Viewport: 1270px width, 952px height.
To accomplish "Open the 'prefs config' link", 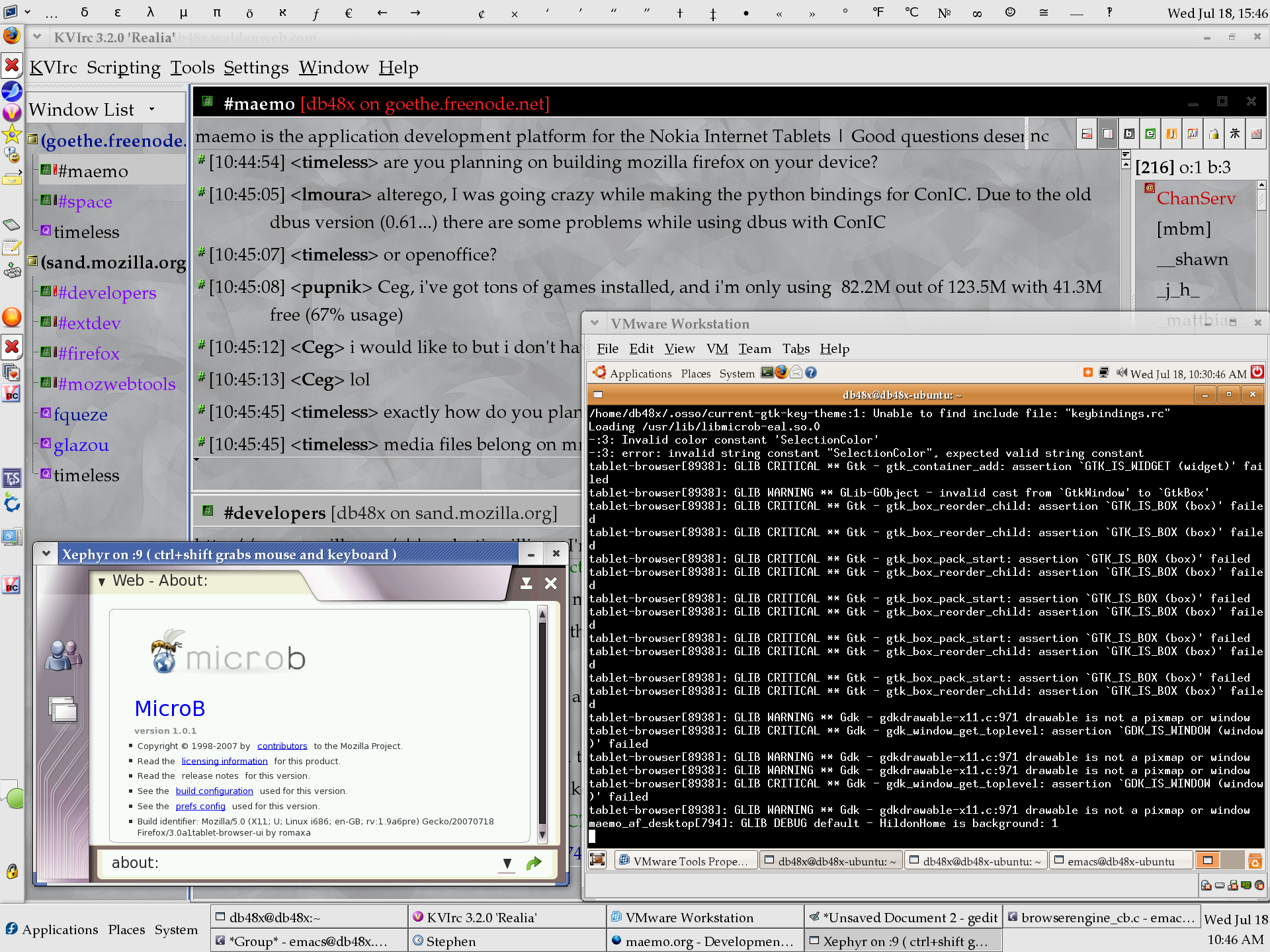I will 200,806.
